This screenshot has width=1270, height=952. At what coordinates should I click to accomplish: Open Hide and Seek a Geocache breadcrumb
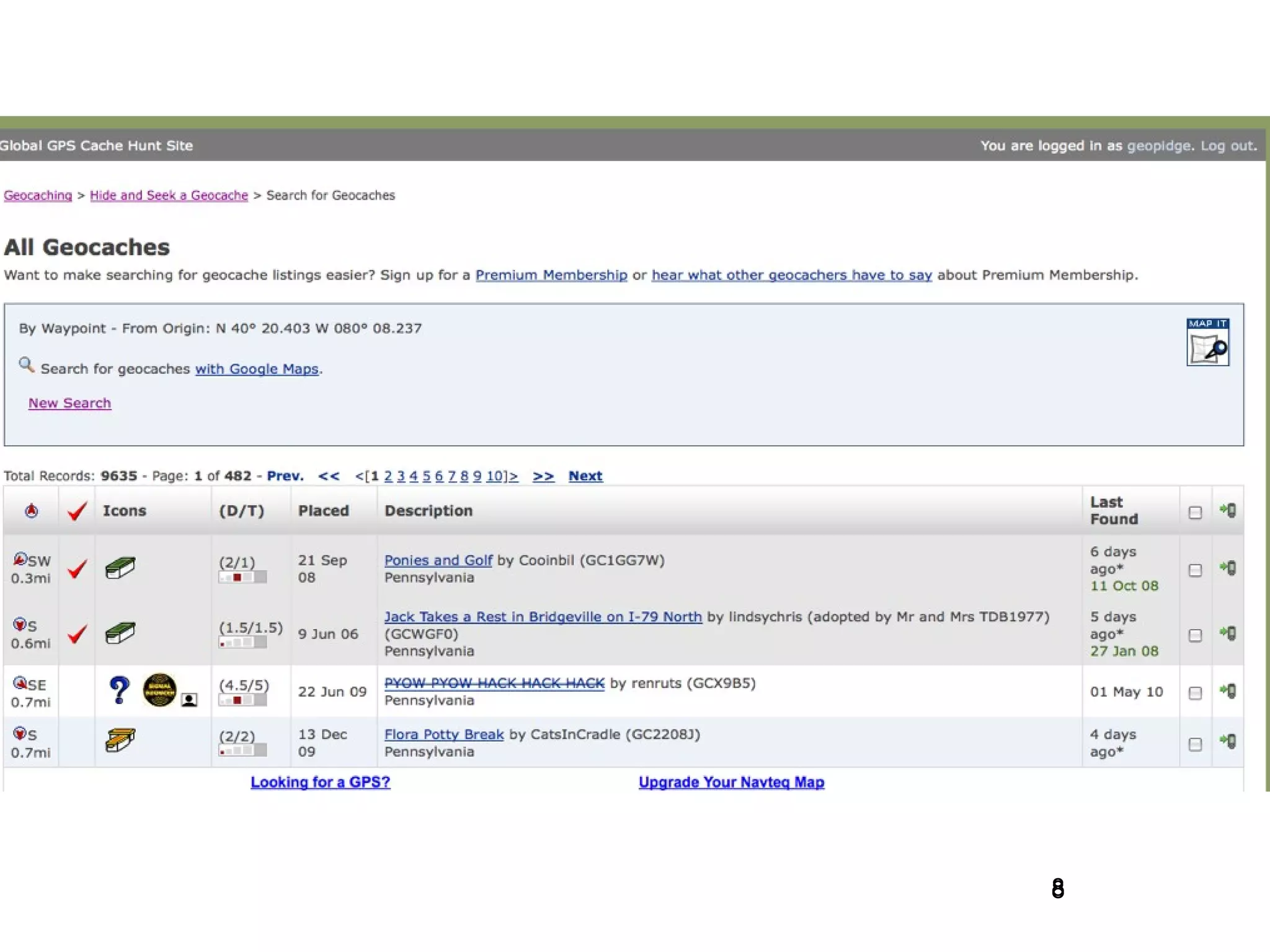pyautogui.click(x=169, y=195)
